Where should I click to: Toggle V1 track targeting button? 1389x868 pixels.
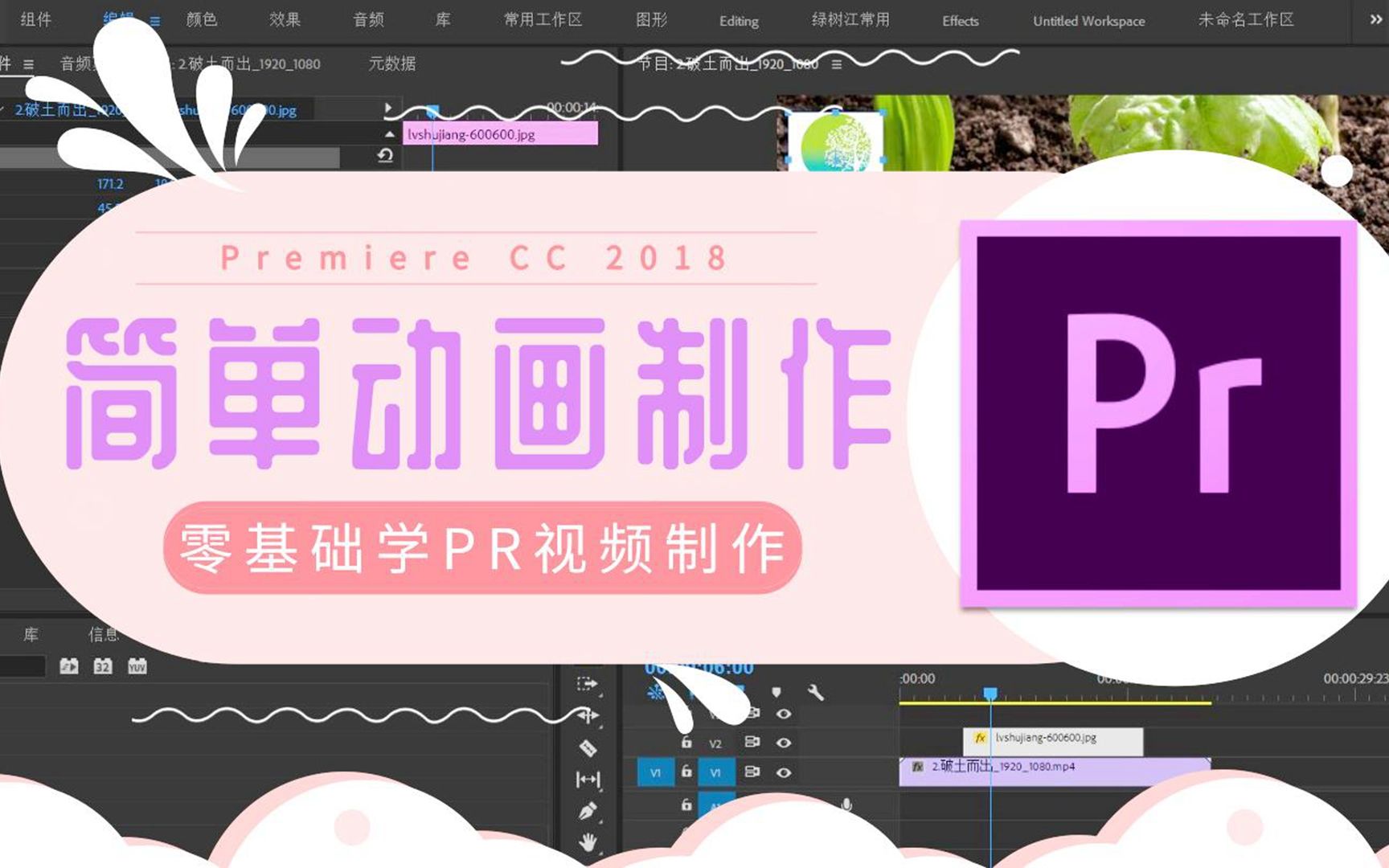pos(715,772)
